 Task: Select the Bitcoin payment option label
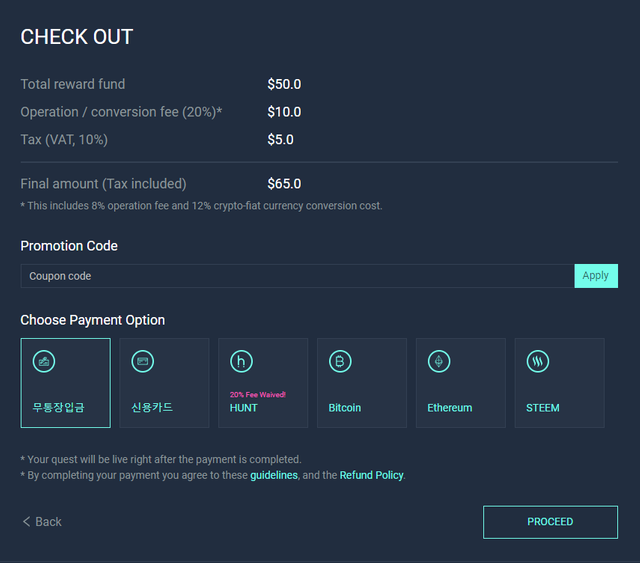coord(344,408)
